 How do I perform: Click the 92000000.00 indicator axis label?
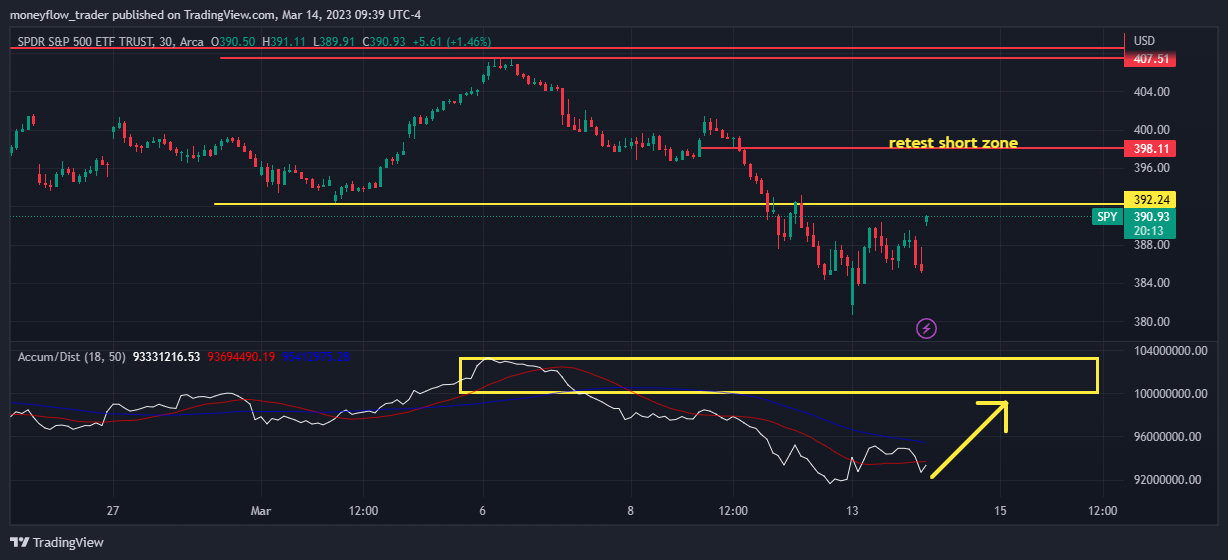pos(1169,480)
